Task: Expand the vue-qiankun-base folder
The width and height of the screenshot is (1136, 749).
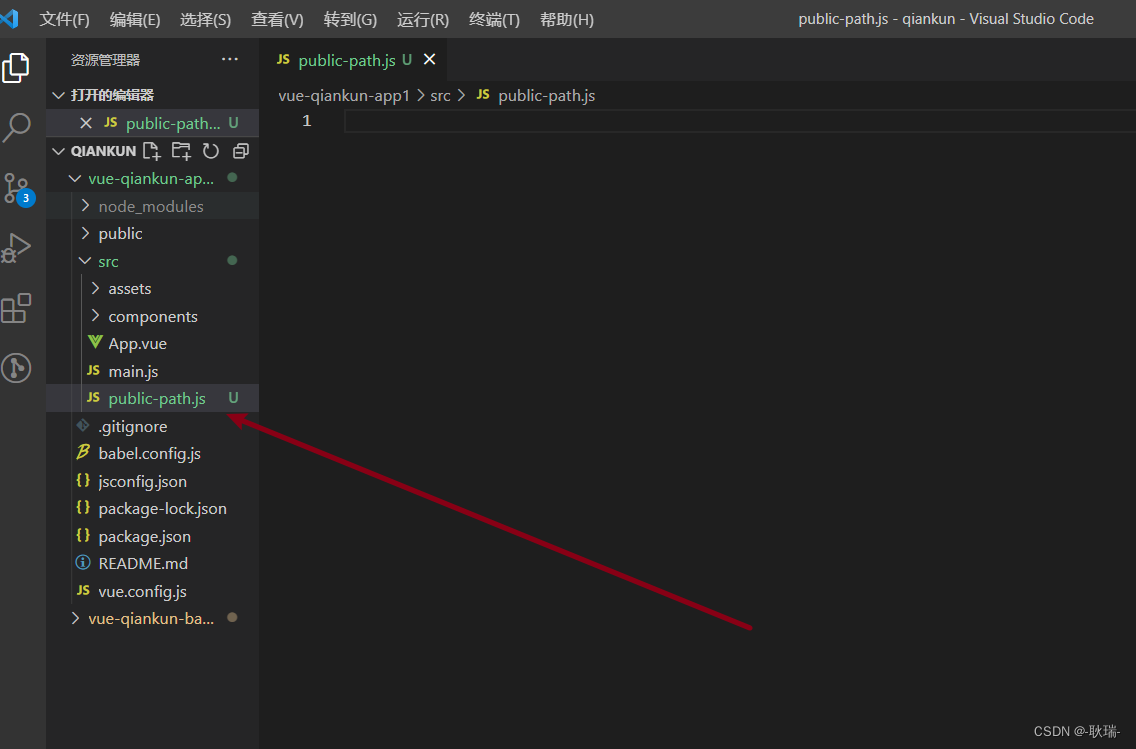Action: pyautogui.click(x=75, y=618)
